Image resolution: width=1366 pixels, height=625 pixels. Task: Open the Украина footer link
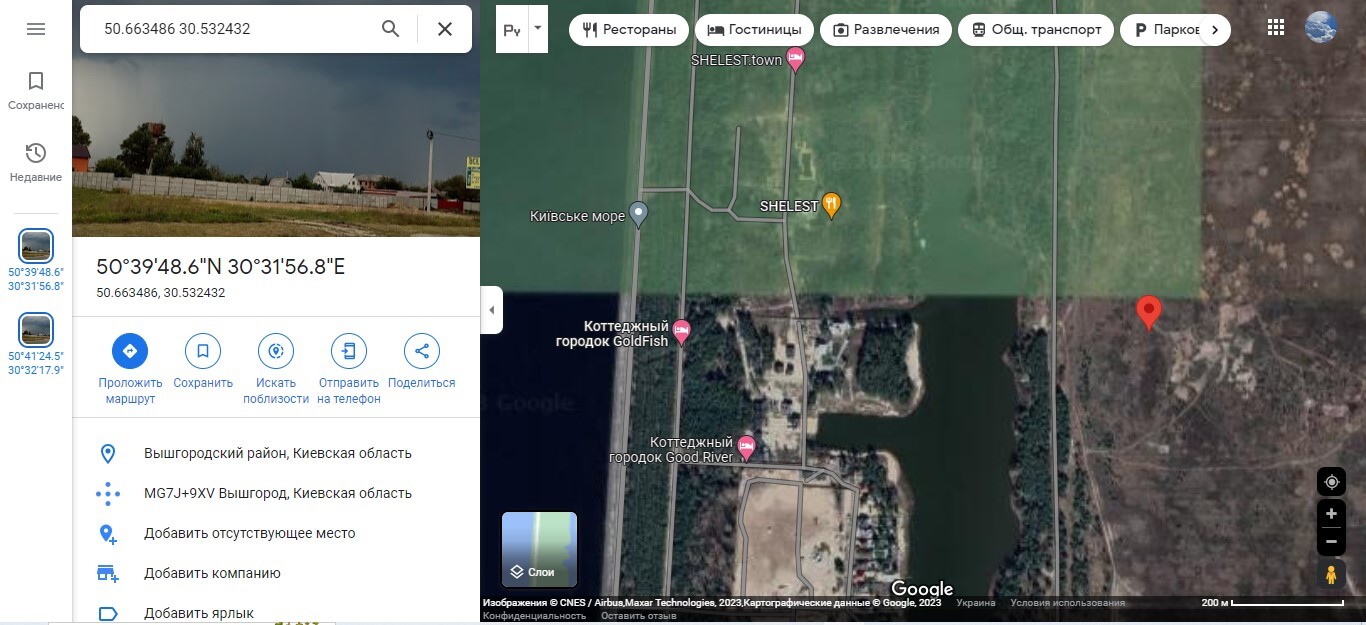point(976,603)
